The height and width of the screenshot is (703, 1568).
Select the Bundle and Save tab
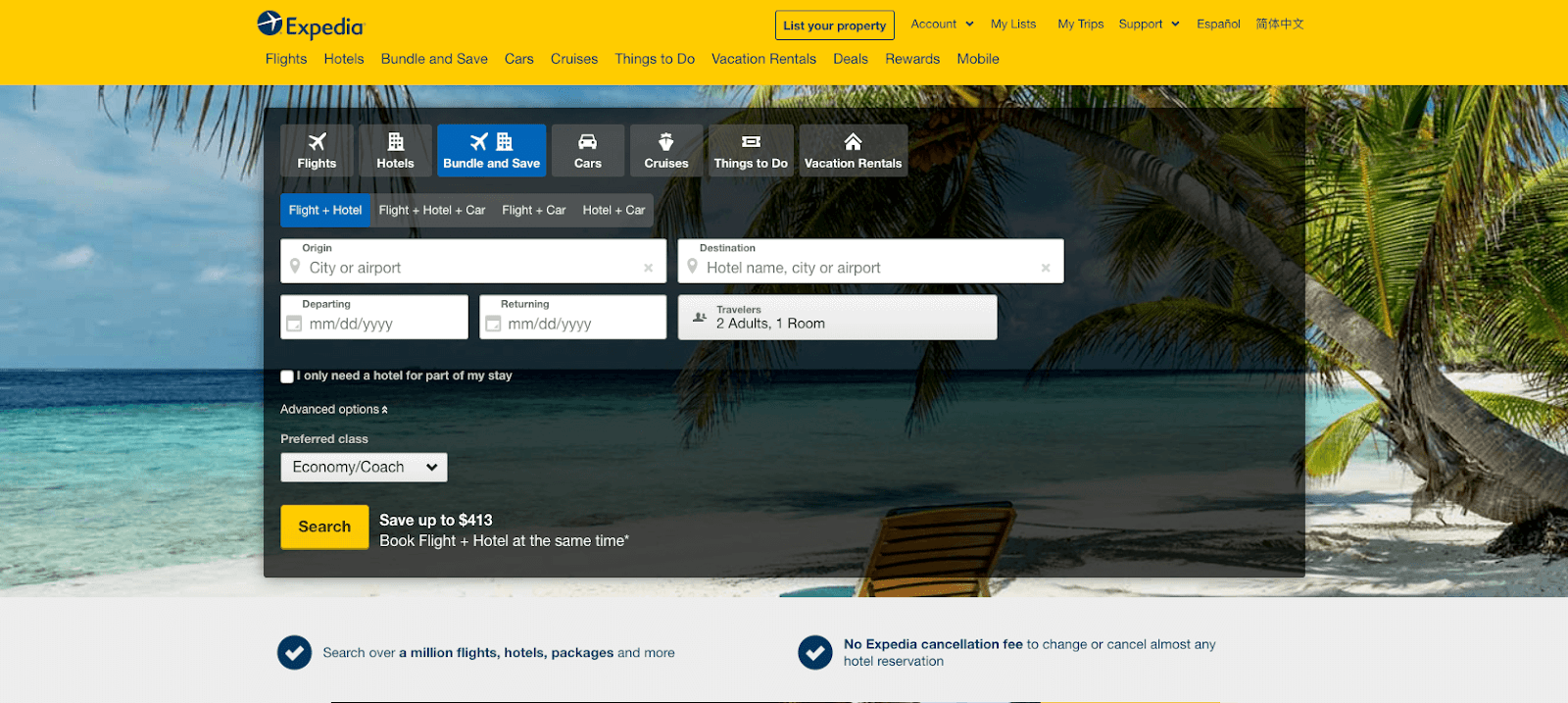pyautogui.click(x=491, y=150)
